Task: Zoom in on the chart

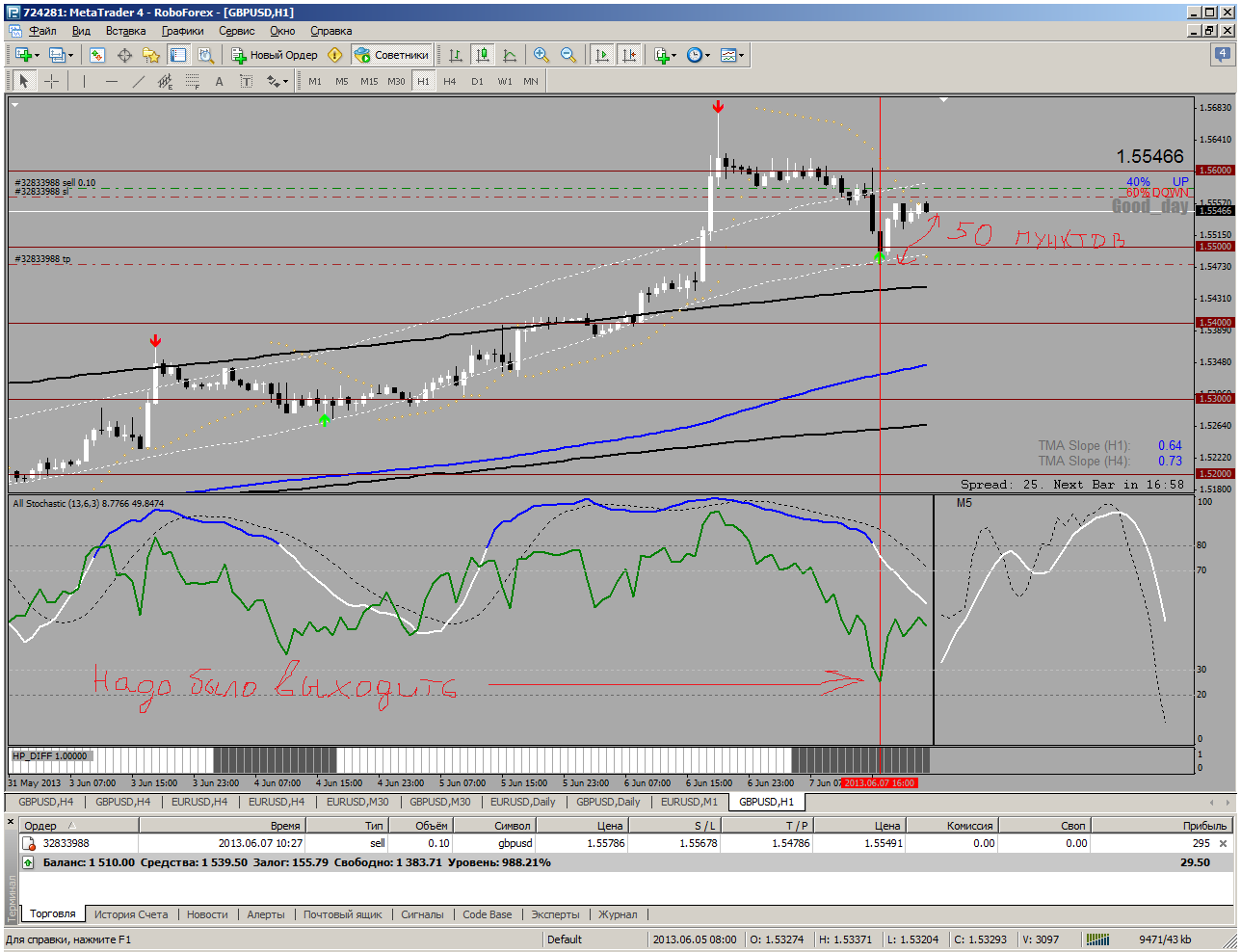Action: click(x=541, y=55)
